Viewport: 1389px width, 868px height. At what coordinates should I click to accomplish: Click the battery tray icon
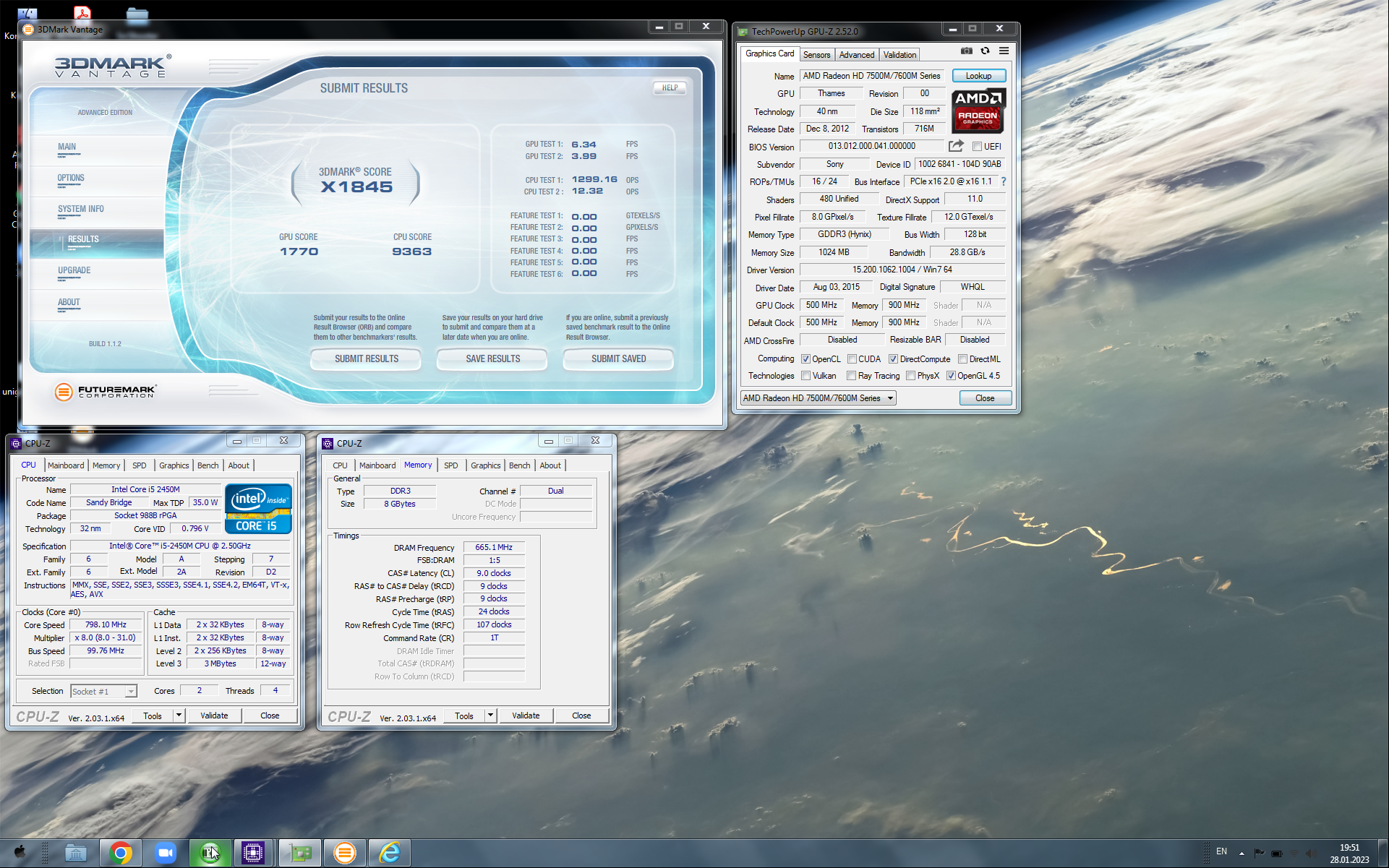point(1277,853)
